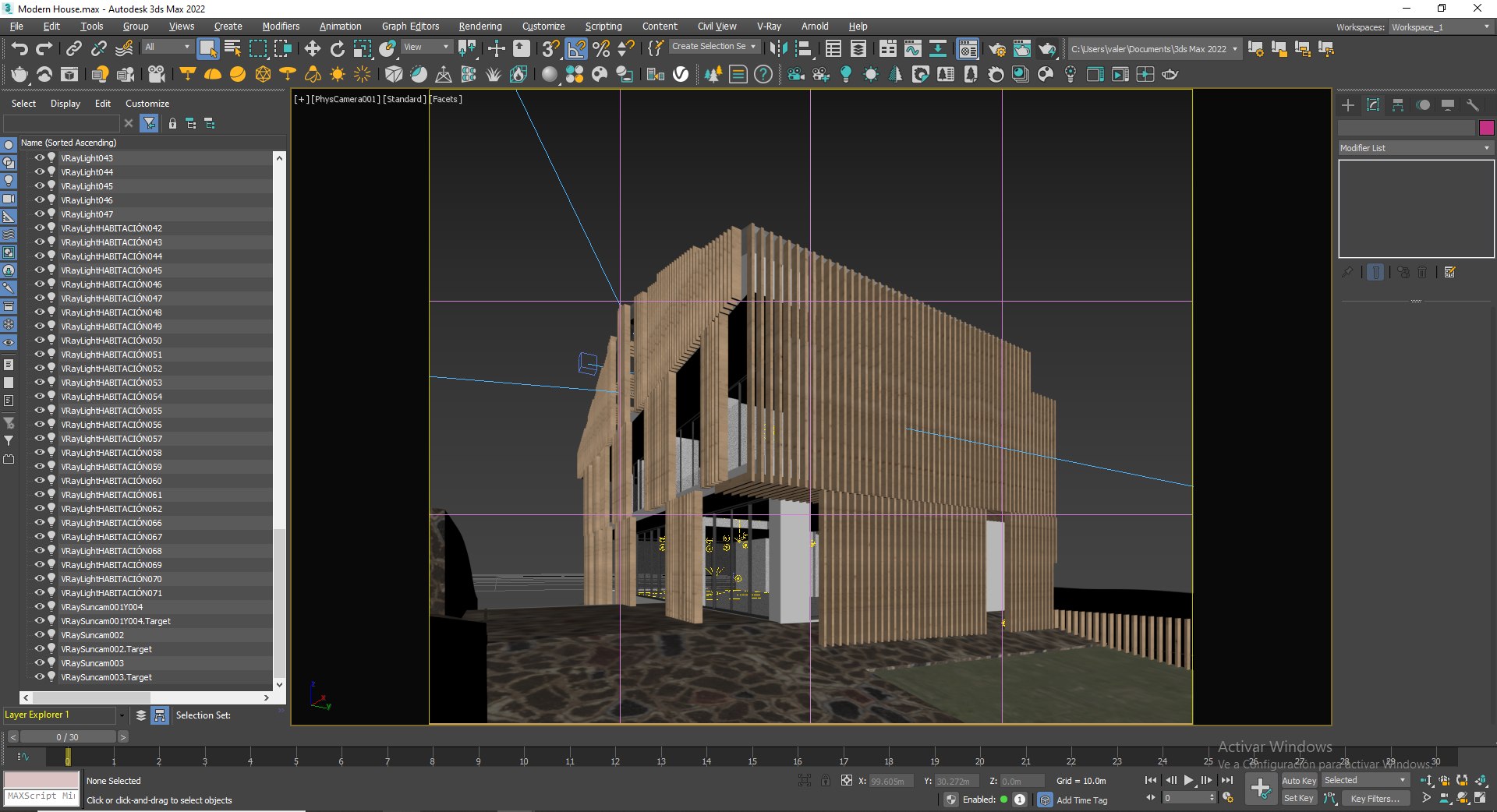Choose the Select and Move tool
The height and width of the screenshot is (812, 1497).
pyautogui.click(x=312, y=48)
